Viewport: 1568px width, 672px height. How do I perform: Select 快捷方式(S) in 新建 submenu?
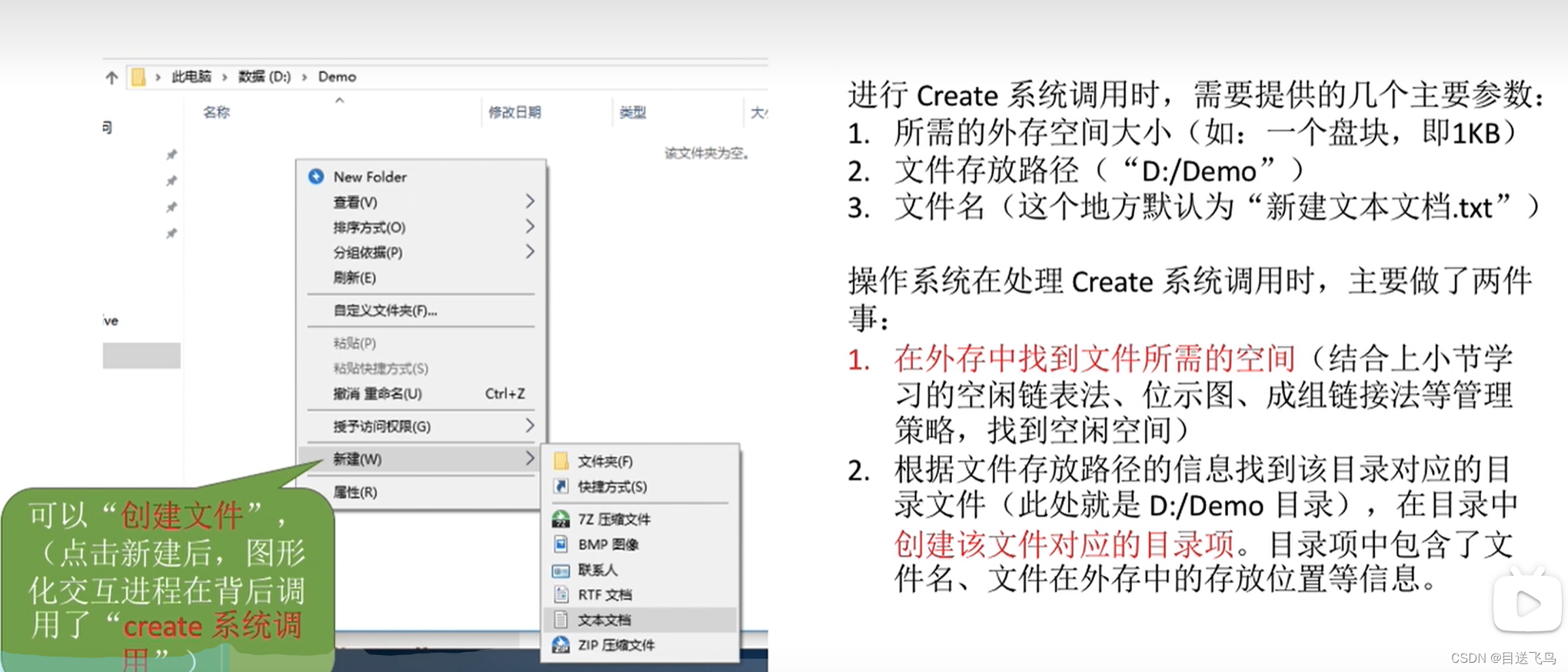click(x=640, y=486)
